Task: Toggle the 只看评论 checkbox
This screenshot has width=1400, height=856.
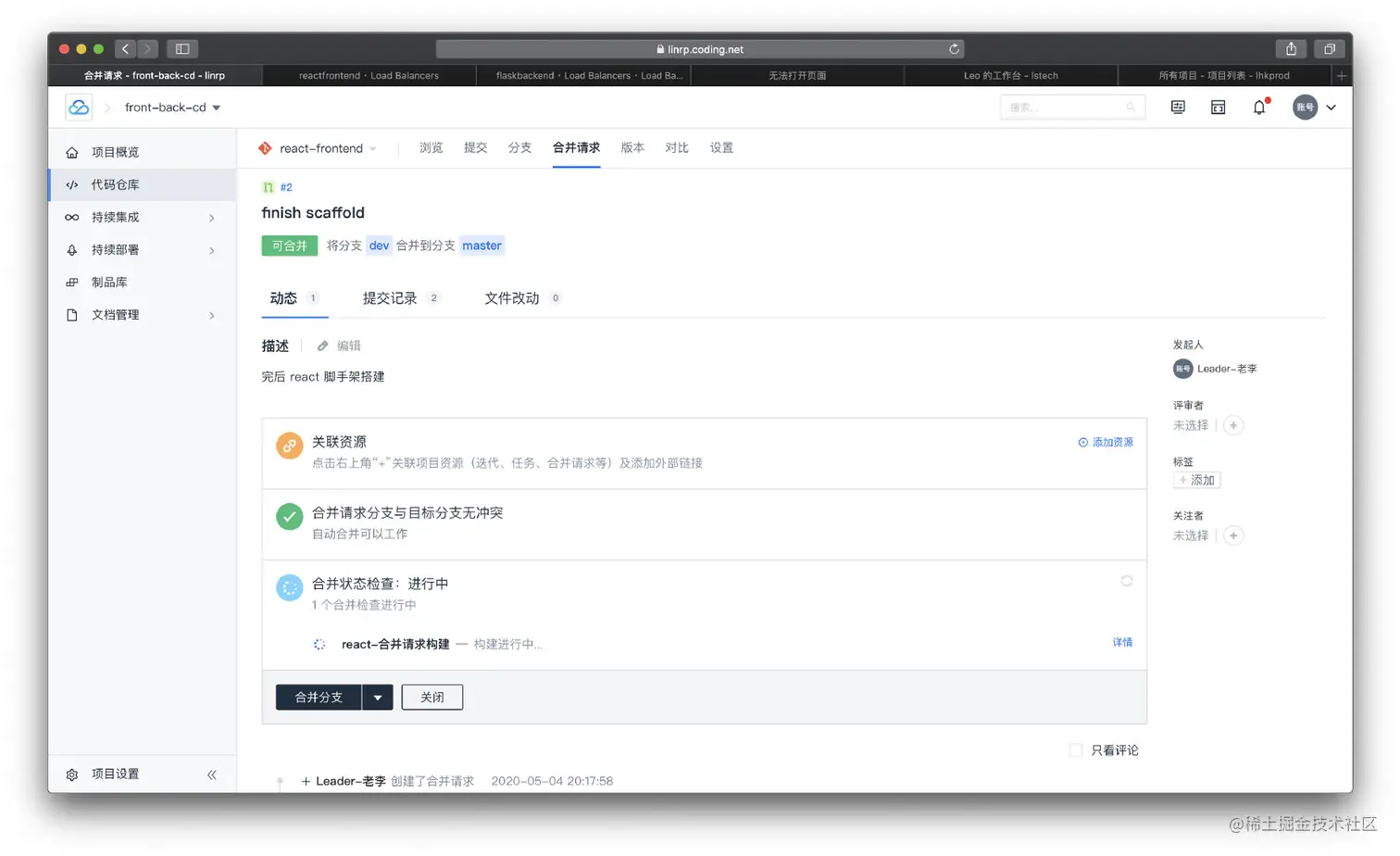Action: [x=1076, y=750]
